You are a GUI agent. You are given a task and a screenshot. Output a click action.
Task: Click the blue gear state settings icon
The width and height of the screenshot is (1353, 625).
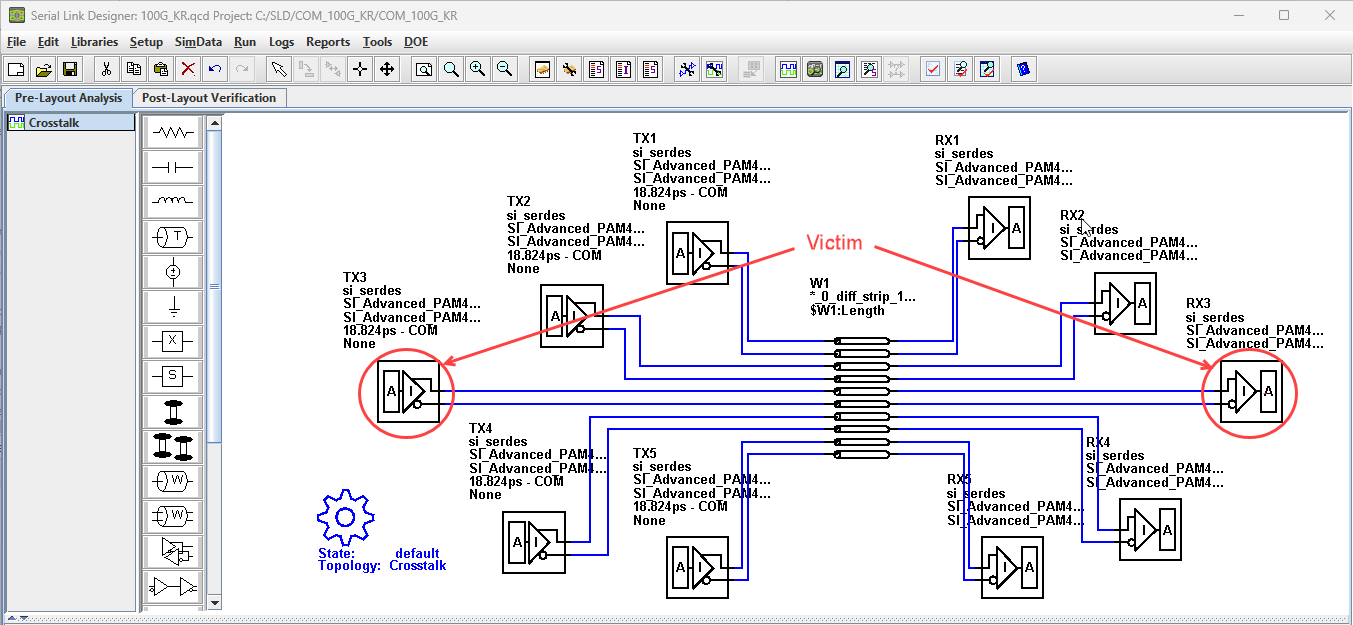pyautogui.click(x=345, y=517)
